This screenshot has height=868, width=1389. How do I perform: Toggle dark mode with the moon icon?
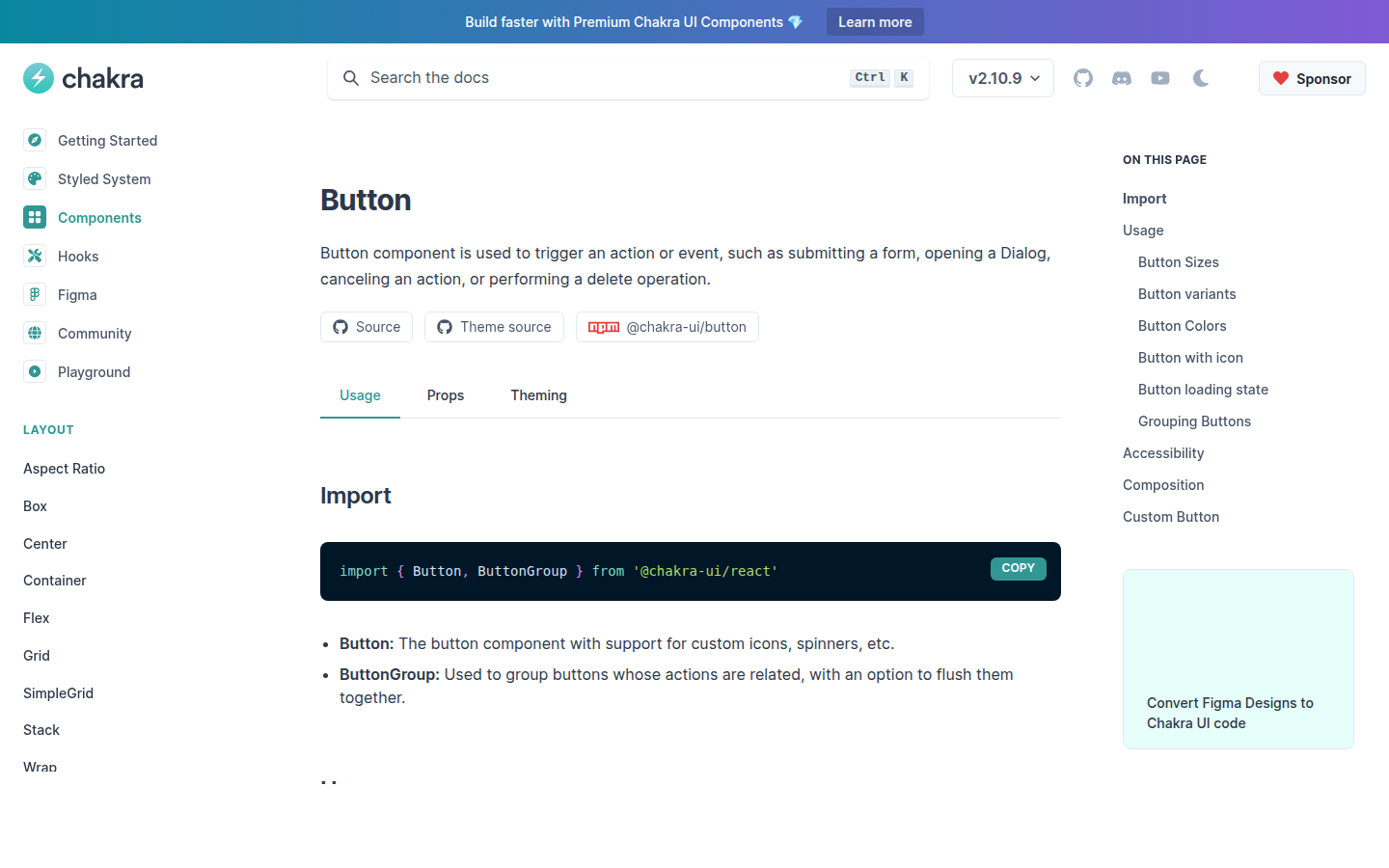[x=1200, y=78]
